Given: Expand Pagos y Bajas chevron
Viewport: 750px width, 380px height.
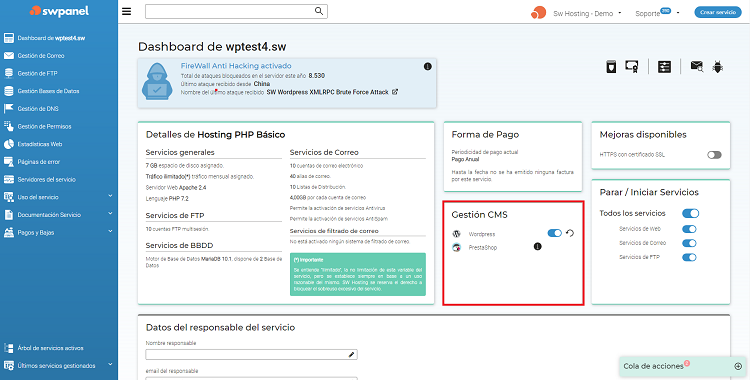Looking at the screenshot, I should coord(110,232).
